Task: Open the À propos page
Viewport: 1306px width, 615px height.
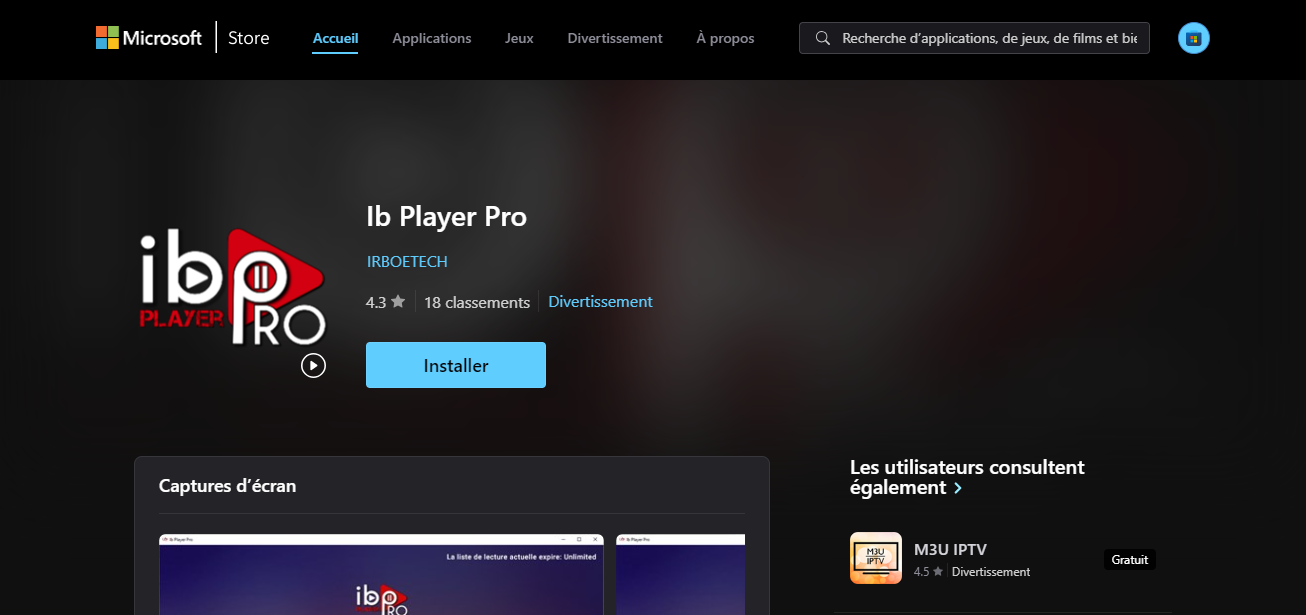Action: 724,38
